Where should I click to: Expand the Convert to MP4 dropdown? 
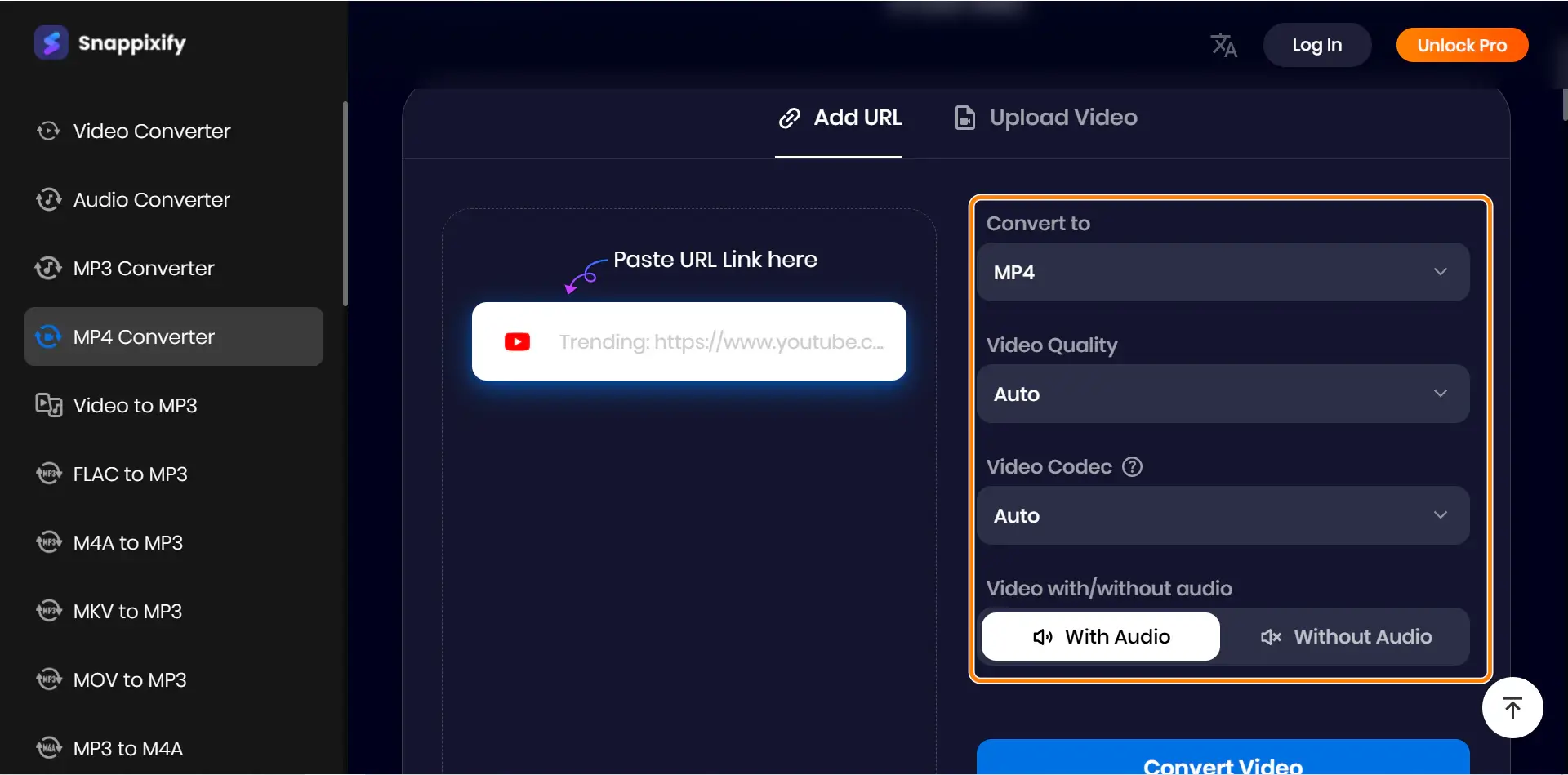(x=1223, y=273)
